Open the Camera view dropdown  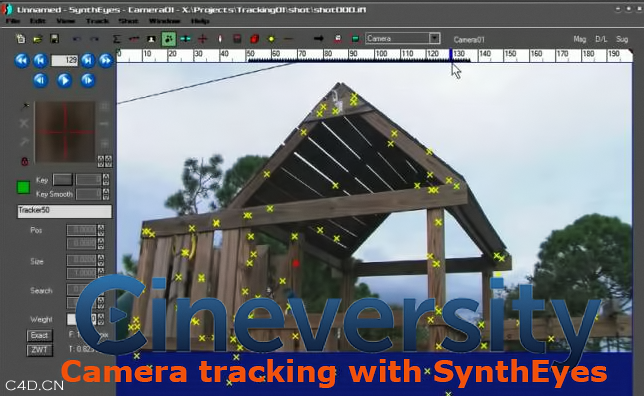(435, 38)
